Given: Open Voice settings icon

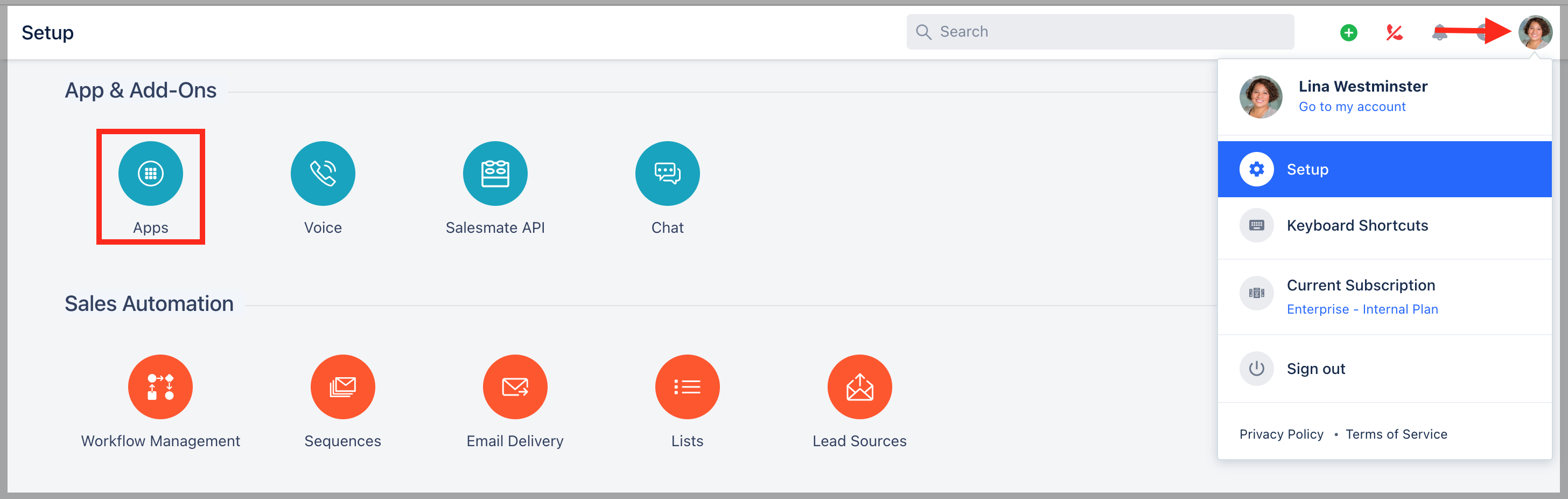Looking at the screenshot, I should pyautogui.click(x=323, y=174).
